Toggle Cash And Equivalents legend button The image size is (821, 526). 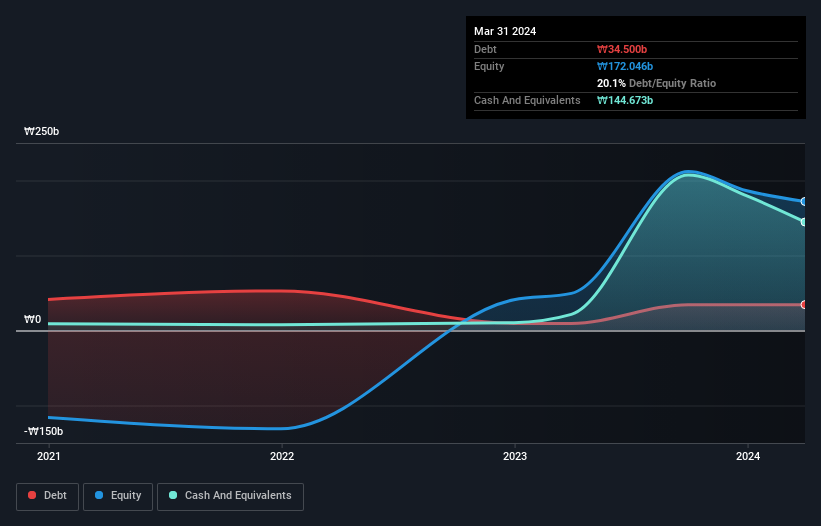230,496
